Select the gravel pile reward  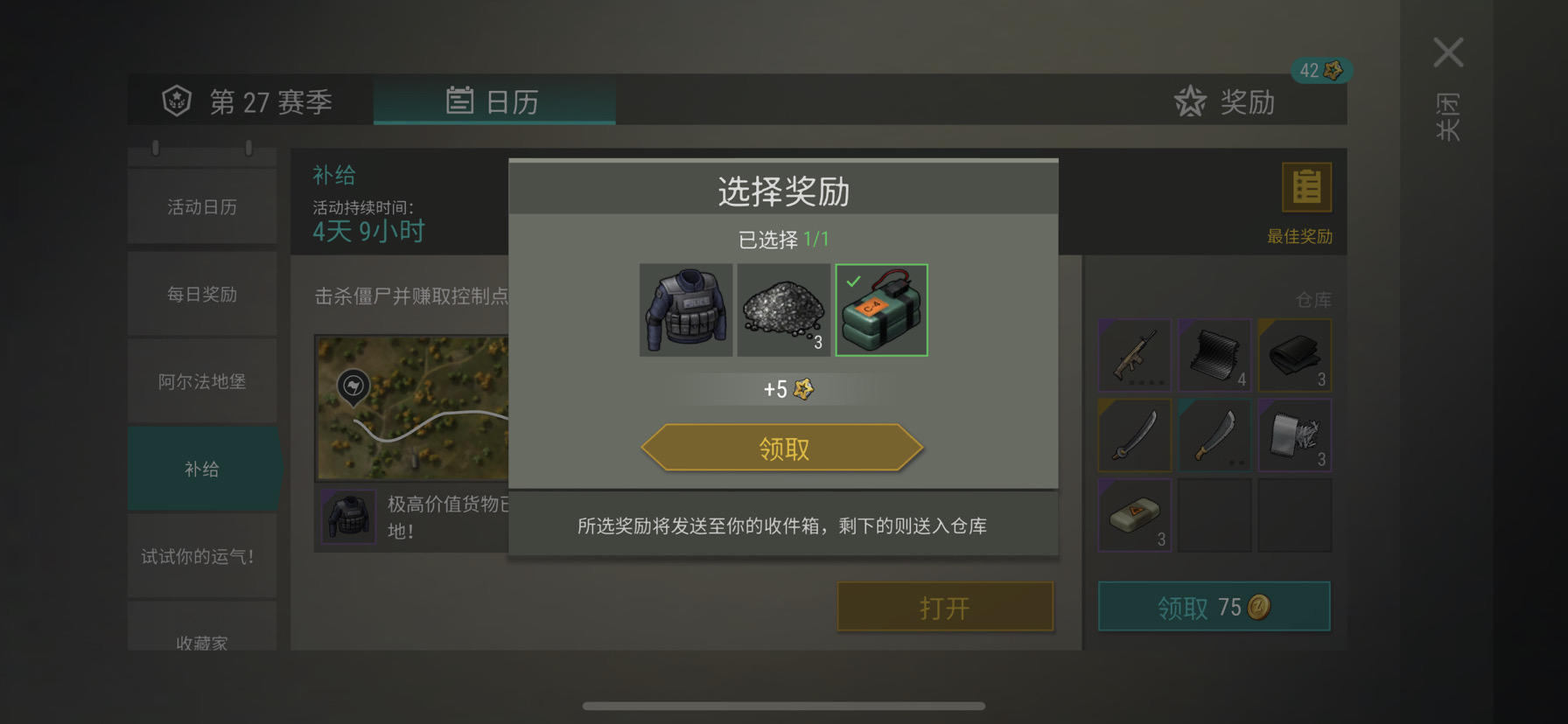783,310
